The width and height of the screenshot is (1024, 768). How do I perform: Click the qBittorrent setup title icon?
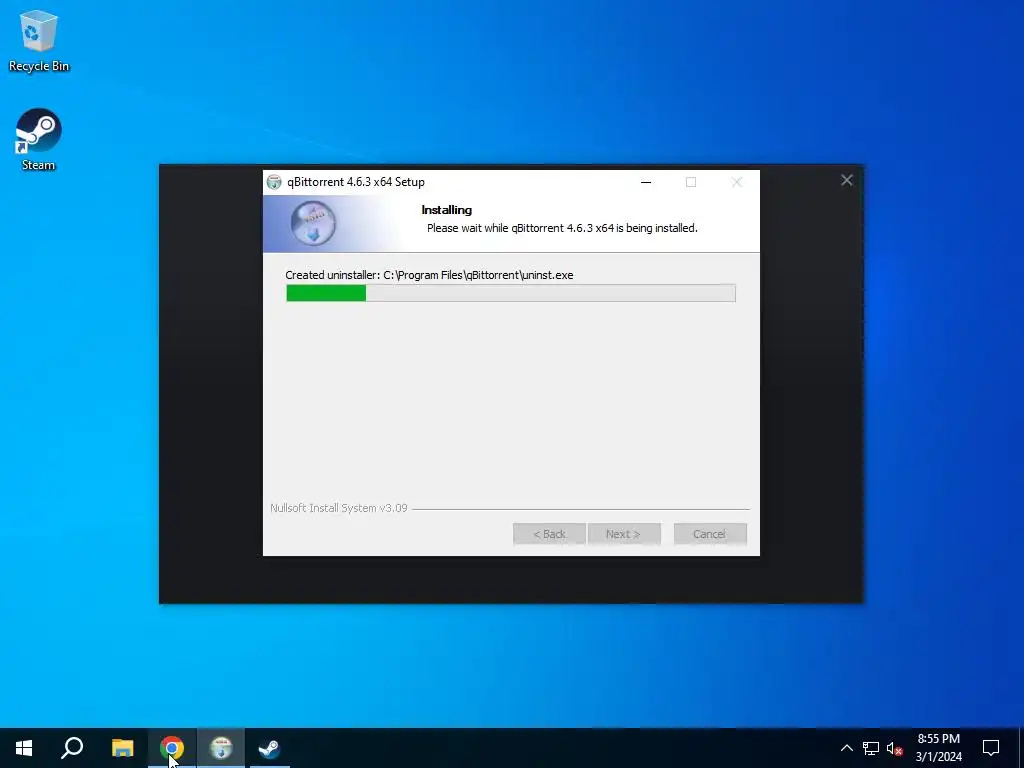coord(274,182)
